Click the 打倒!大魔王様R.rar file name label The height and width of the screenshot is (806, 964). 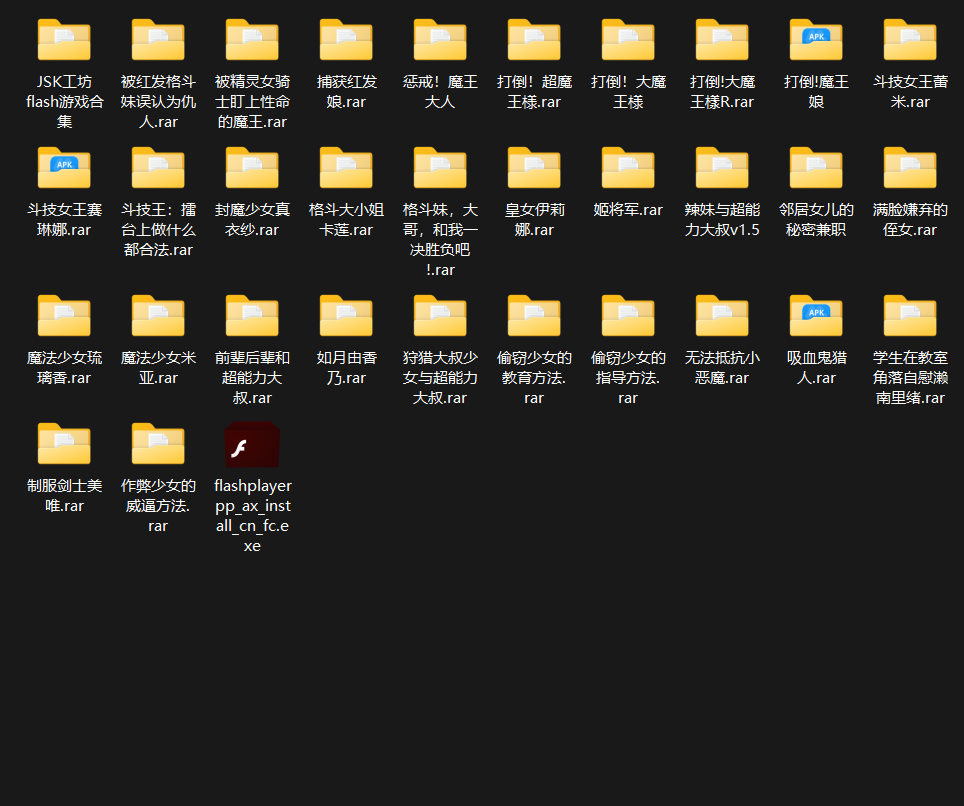(x=722, y=92)
